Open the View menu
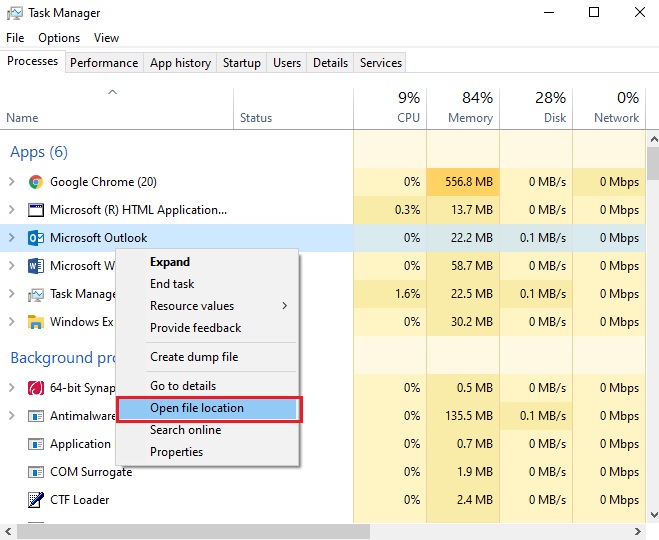 pyautogui.click(x=106, y=38)
